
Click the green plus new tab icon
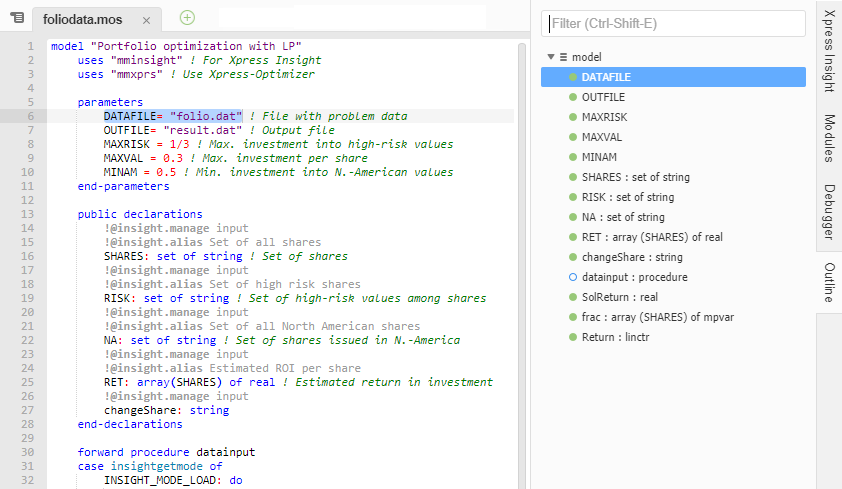click(x=187, y=17)
